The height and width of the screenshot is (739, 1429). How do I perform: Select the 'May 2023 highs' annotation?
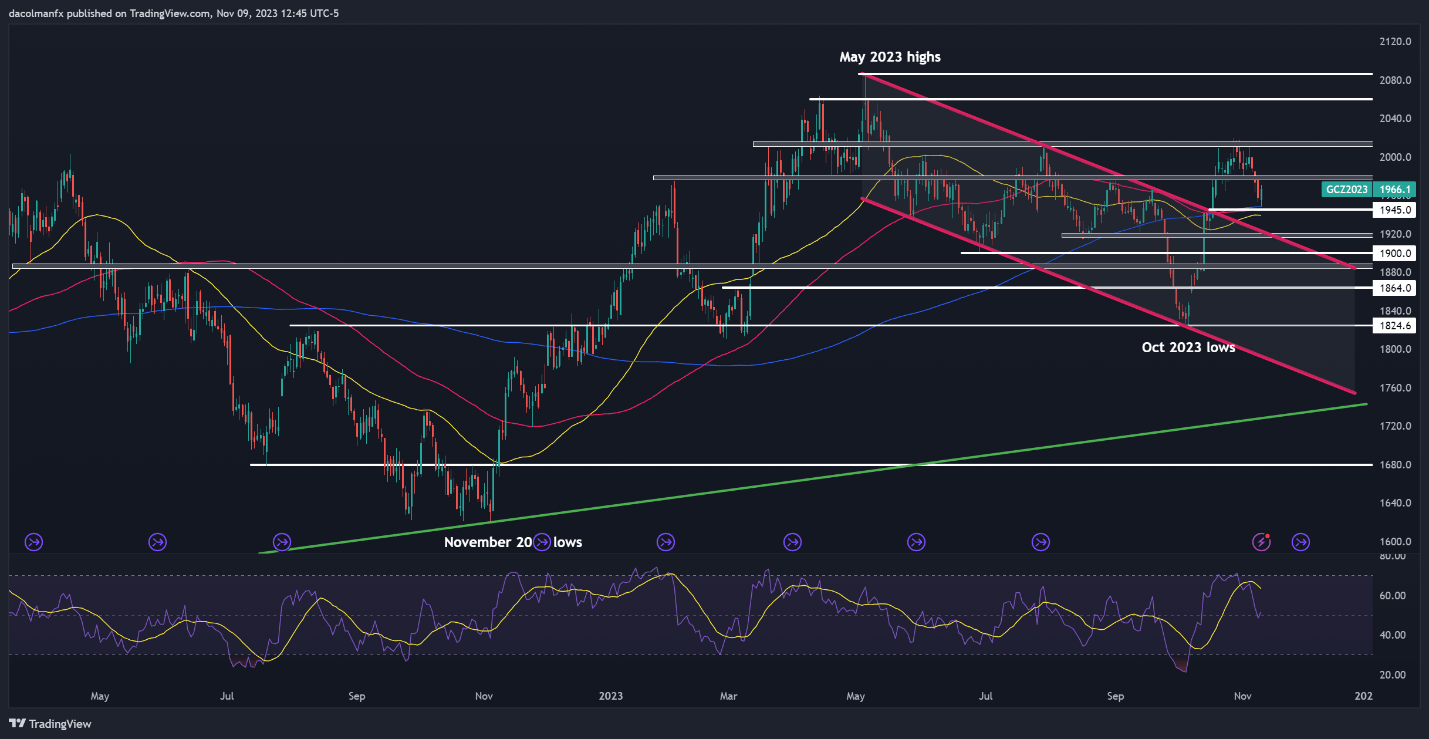(x=889, y=57)
